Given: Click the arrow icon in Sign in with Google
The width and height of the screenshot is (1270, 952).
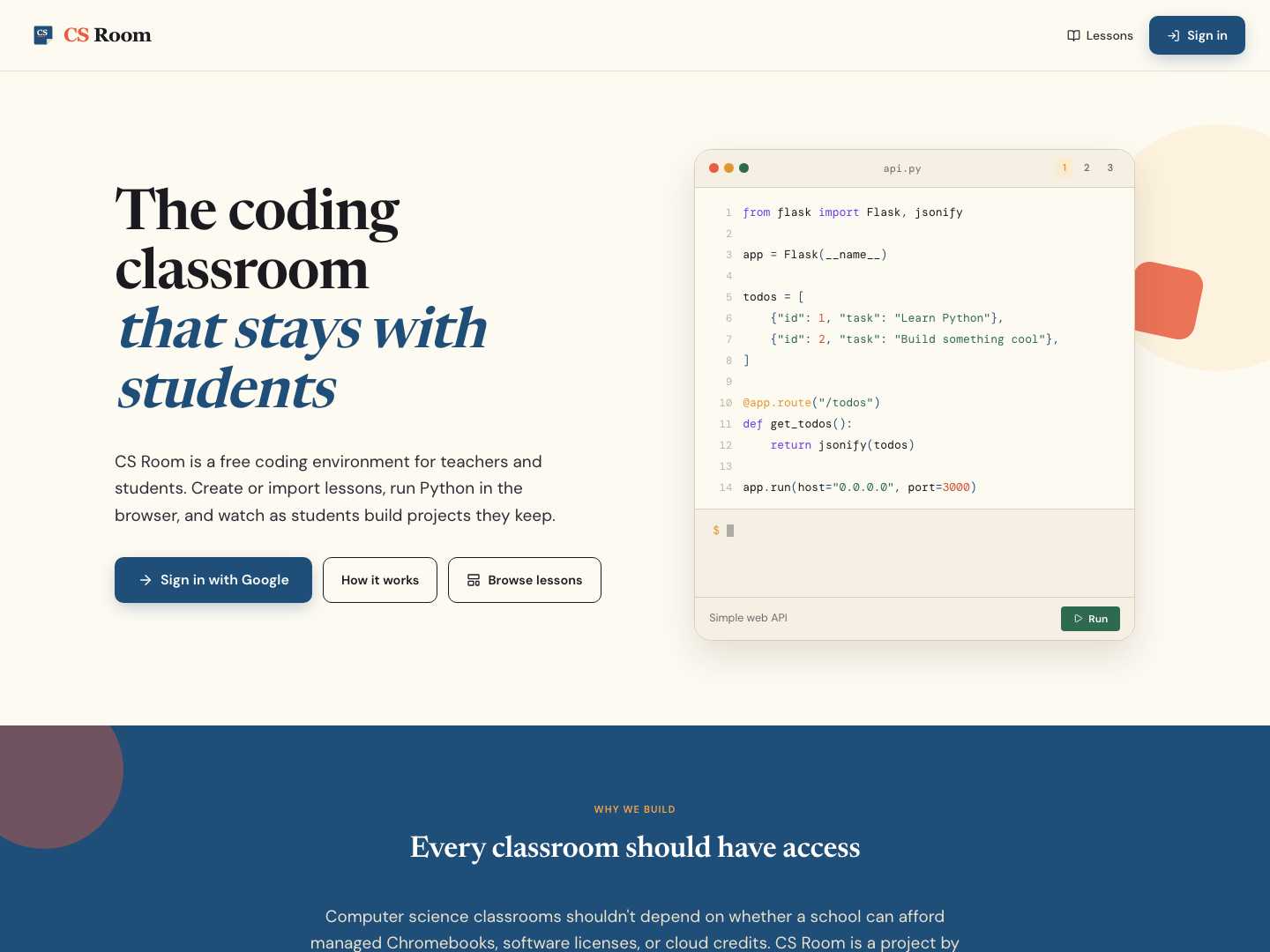Looking at the screenshot, I should 146,580.
